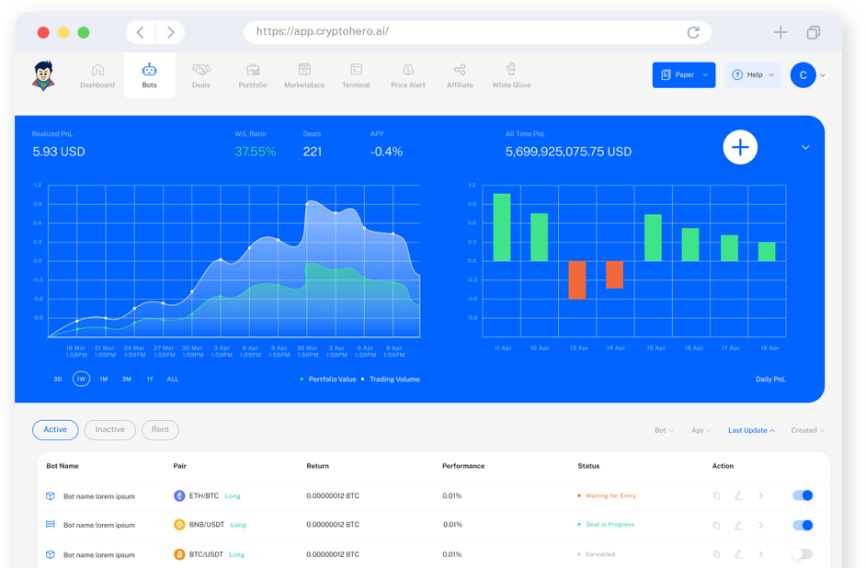
Task: Open the Marketplace store icon
Action: point(304,69)
